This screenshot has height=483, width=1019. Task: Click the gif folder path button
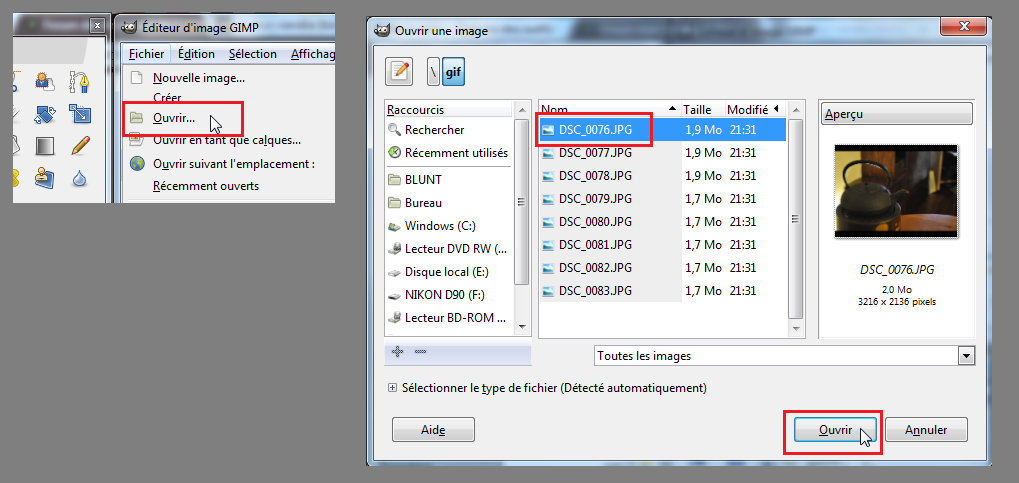(453, 72)
